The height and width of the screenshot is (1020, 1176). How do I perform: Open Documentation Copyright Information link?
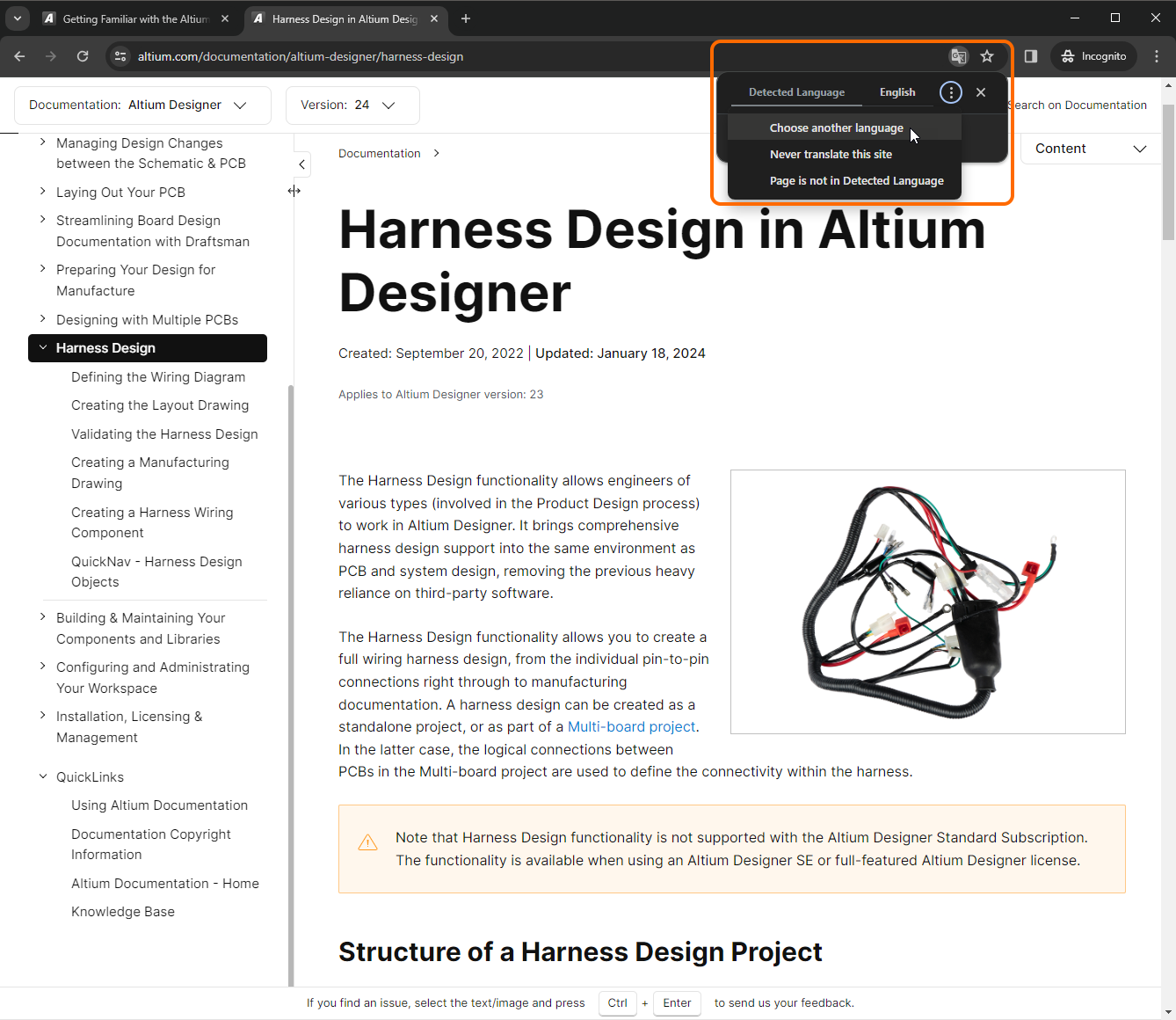151,844
